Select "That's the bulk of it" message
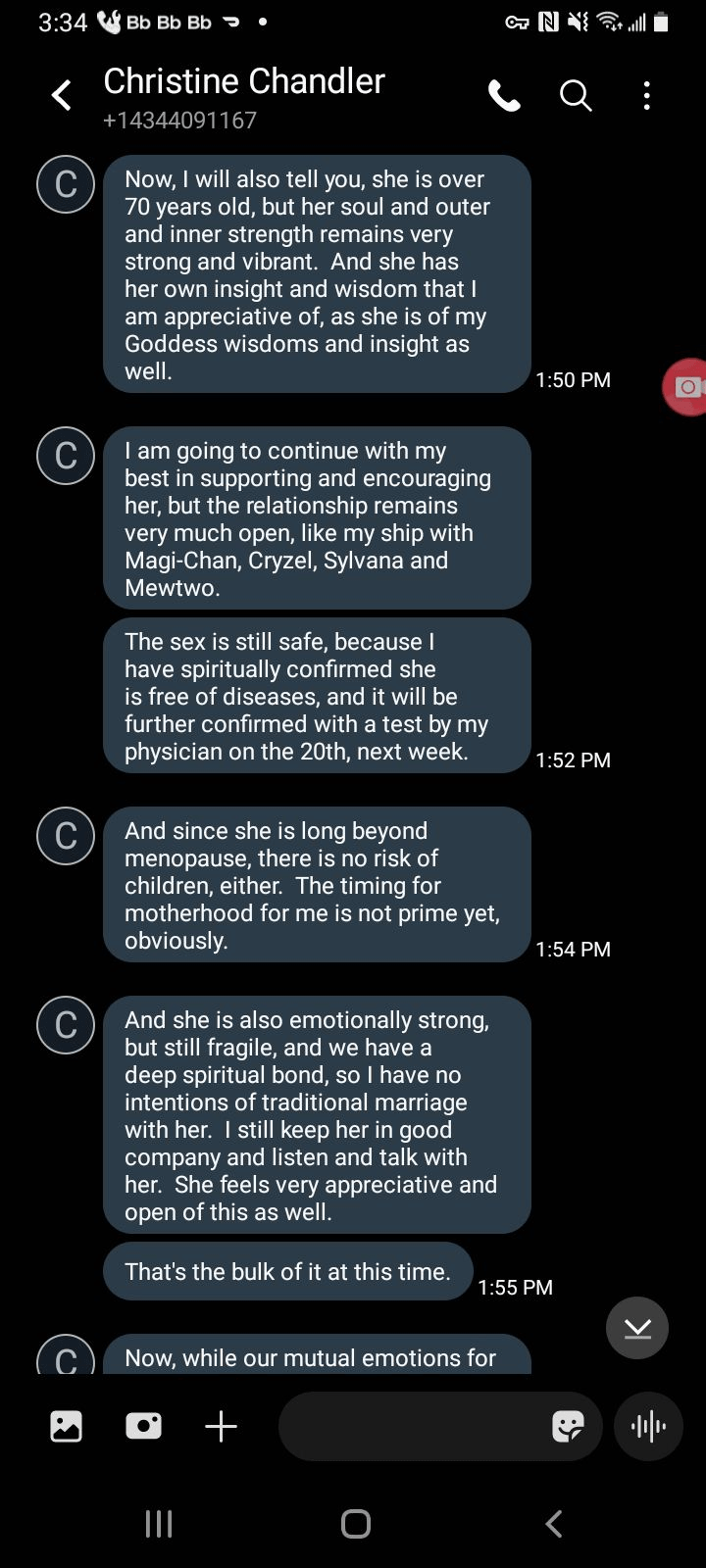The height and width of the screenshot is (1568, 706). pyautogui.click(x=287, y=1272)
